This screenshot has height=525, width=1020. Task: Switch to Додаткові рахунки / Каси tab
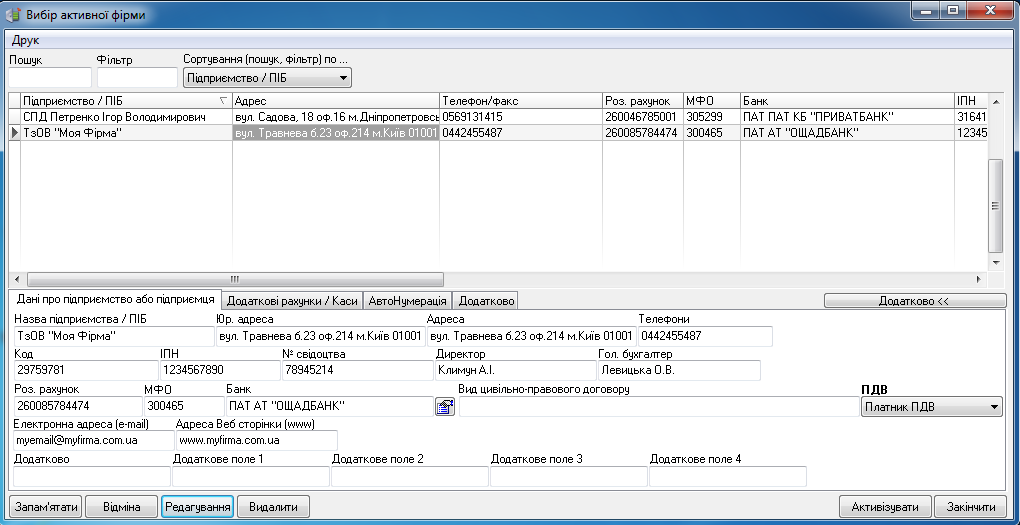292,300
